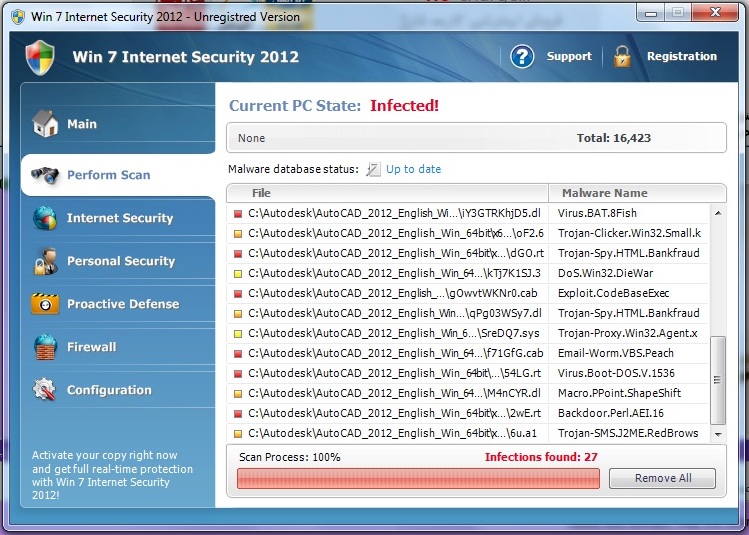The width and height of the screenshot is (749, 535).
Task: Click the Configuration gear icon
Action: click(45, 390)
